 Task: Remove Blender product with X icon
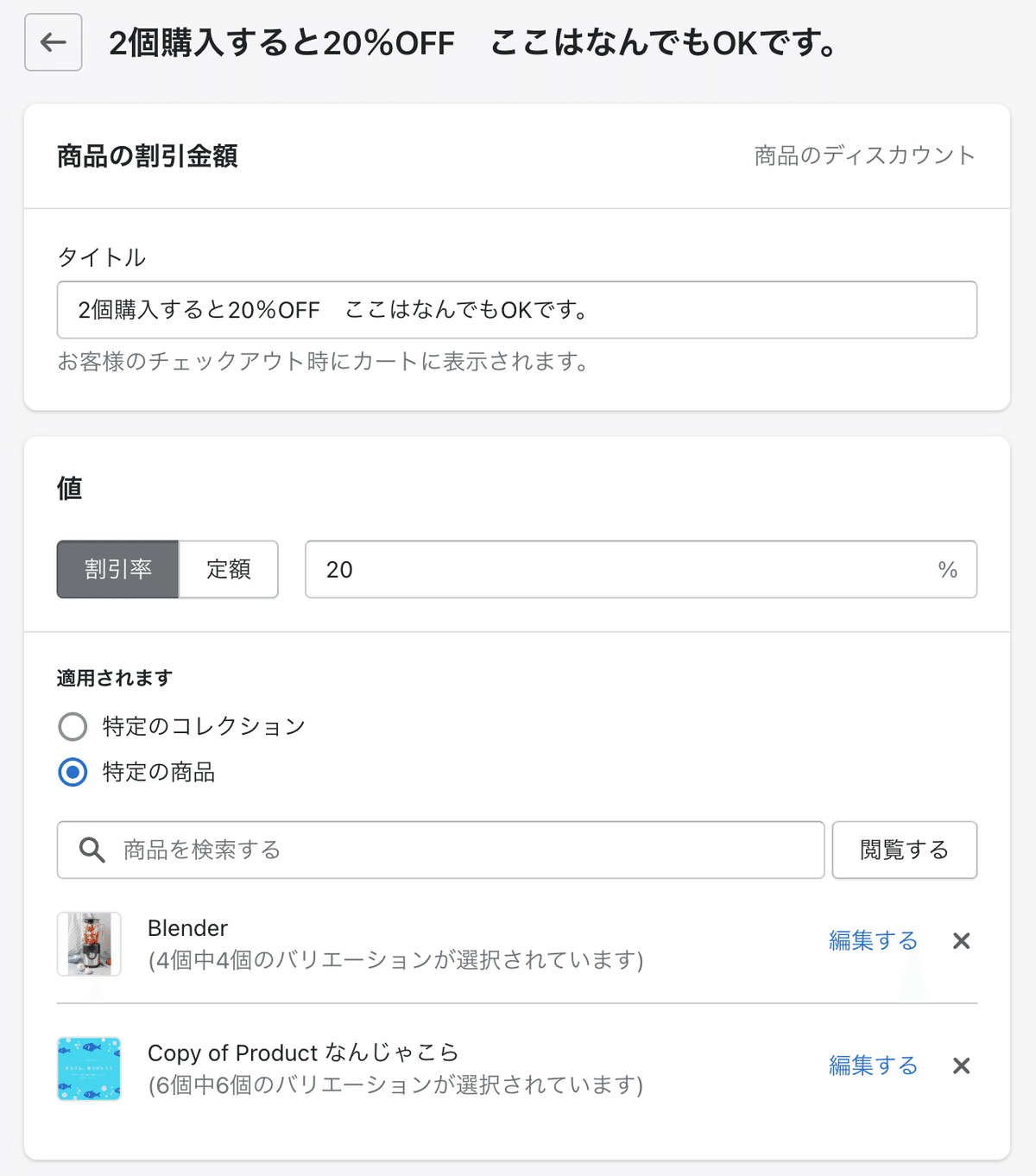click(x=961, y=941)
